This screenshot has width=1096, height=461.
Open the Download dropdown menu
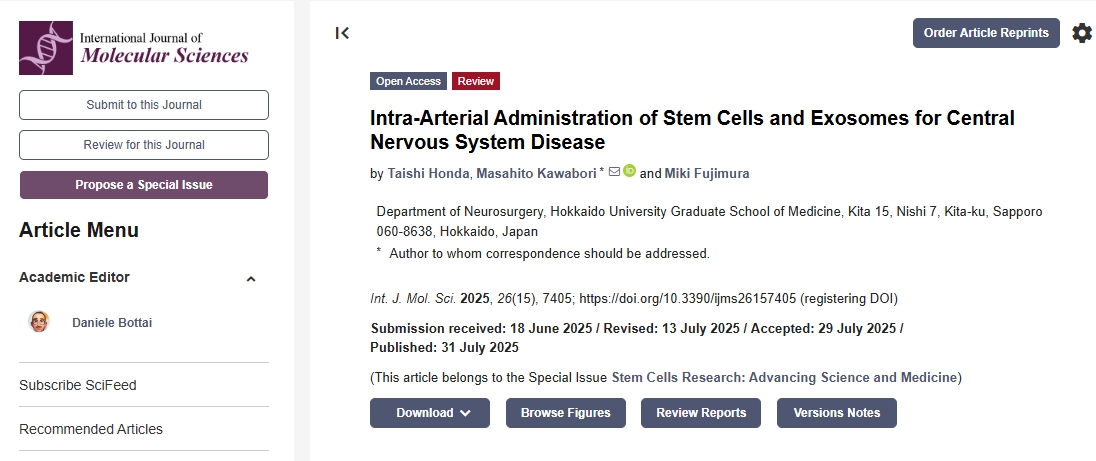pos(430,413)
